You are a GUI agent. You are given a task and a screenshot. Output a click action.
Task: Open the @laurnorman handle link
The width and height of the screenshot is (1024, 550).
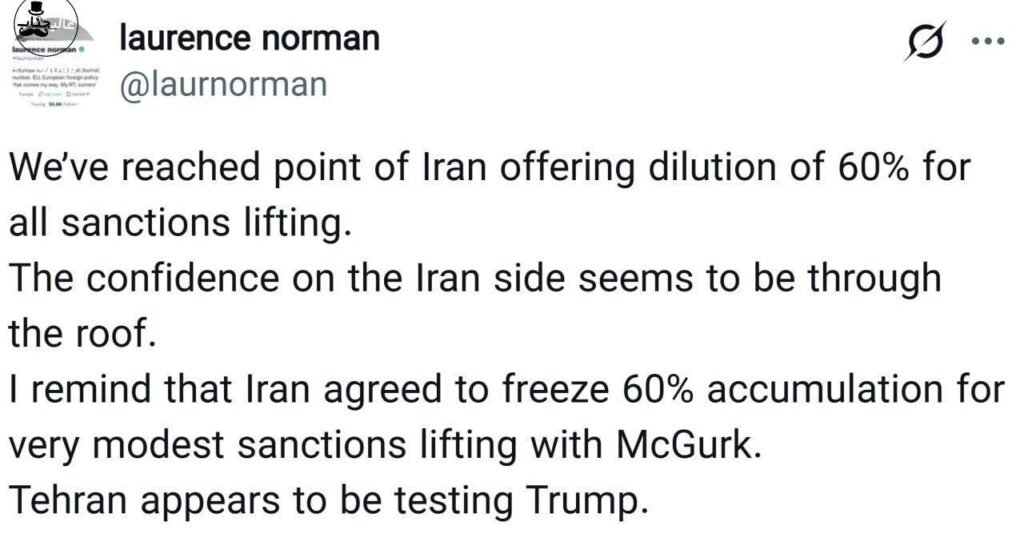click(223, 84)
